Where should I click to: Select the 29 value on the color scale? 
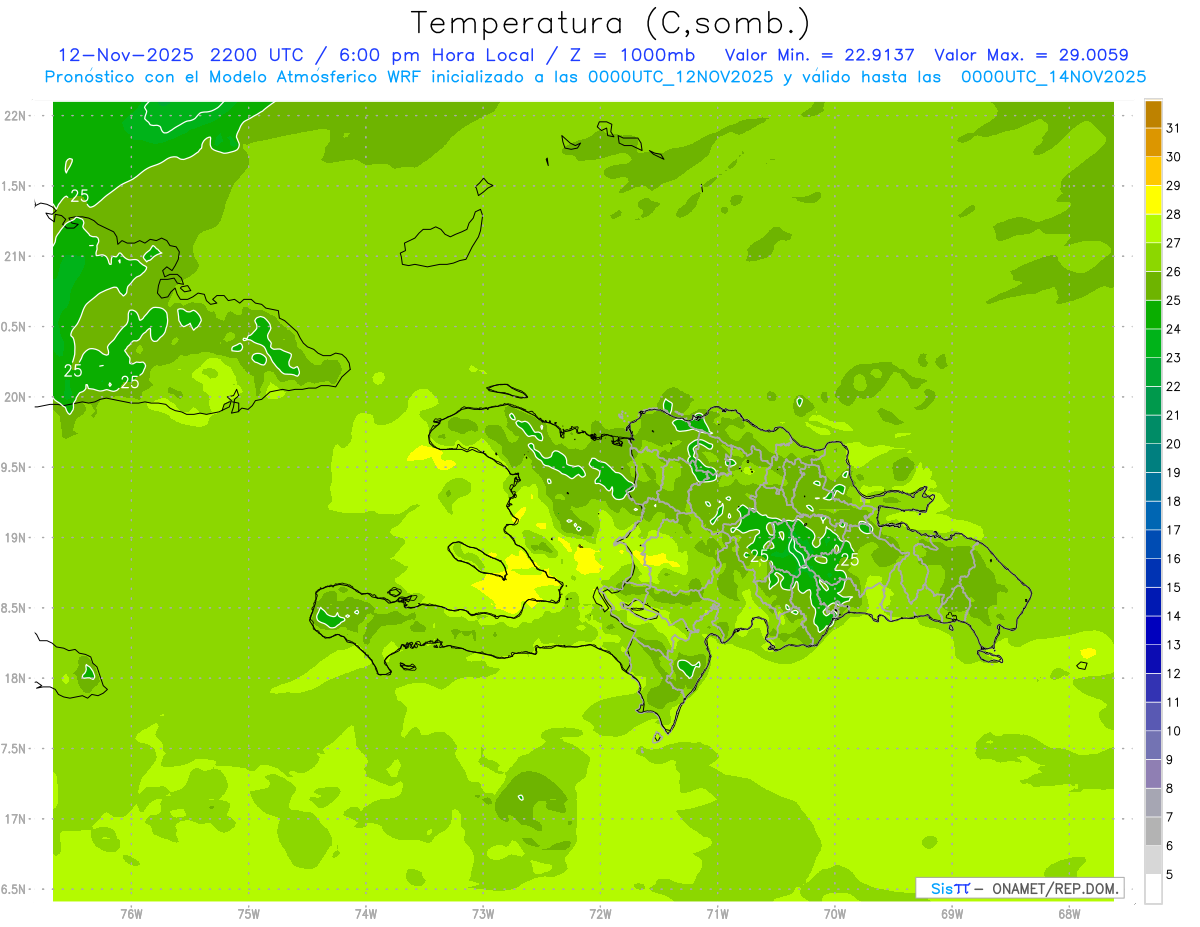pyautogui.click(x=1173, y=186)
